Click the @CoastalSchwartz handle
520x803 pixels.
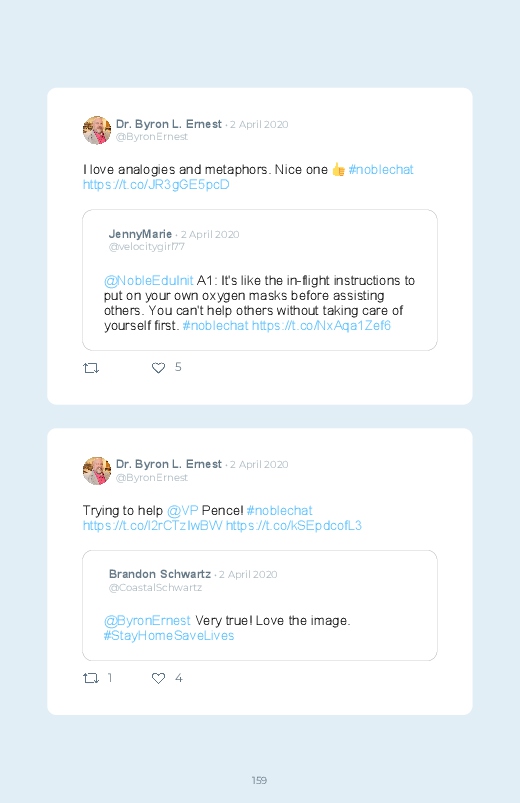(x=155, y=587)
